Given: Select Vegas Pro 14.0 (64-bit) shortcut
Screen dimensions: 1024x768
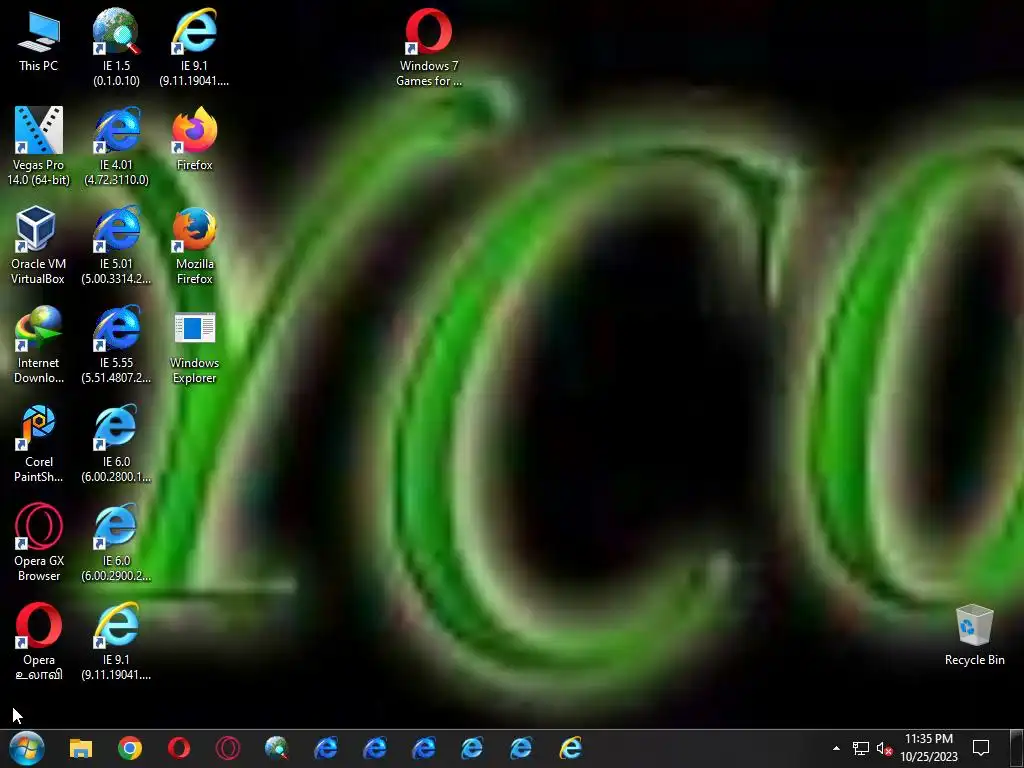Looking at the screenshot, I should tap(39, 146).
